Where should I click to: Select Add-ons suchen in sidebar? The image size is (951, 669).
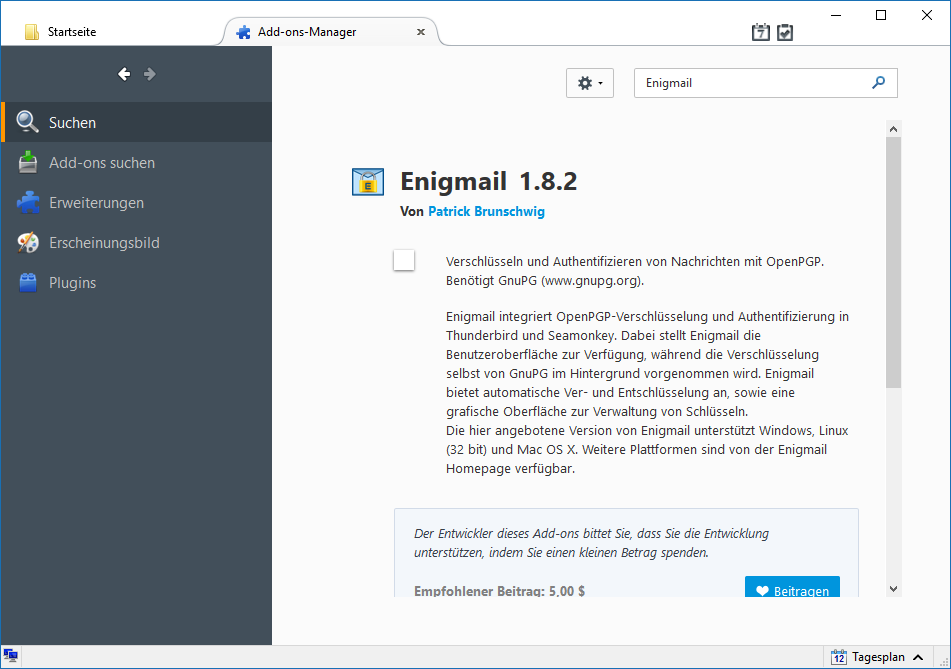tap(136, 163)
